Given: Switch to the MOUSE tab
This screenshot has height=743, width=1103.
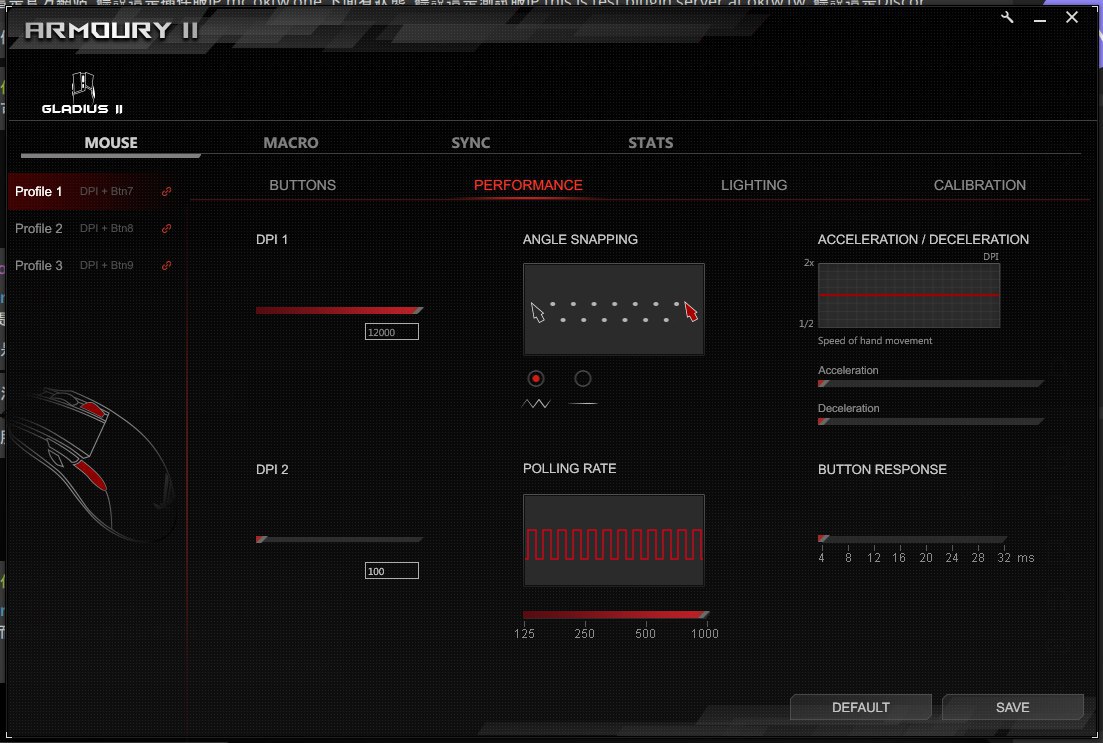Looking at the screenshot, I should pos(111,143).
